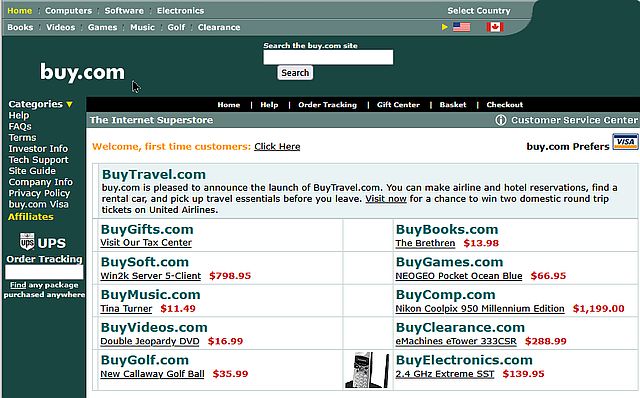640x398 pixels.
Task: Open the Customer Service Center link
Action: 574,120
